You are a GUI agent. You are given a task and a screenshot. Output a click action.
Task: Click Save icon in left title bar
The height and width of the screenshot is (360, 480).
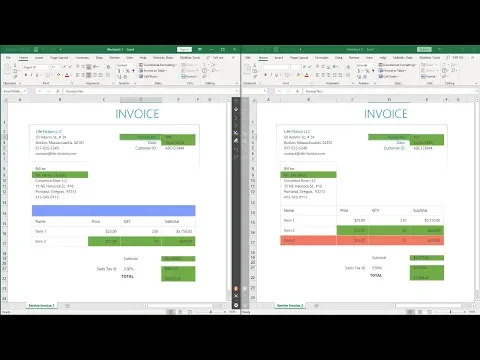pos(36,49)
